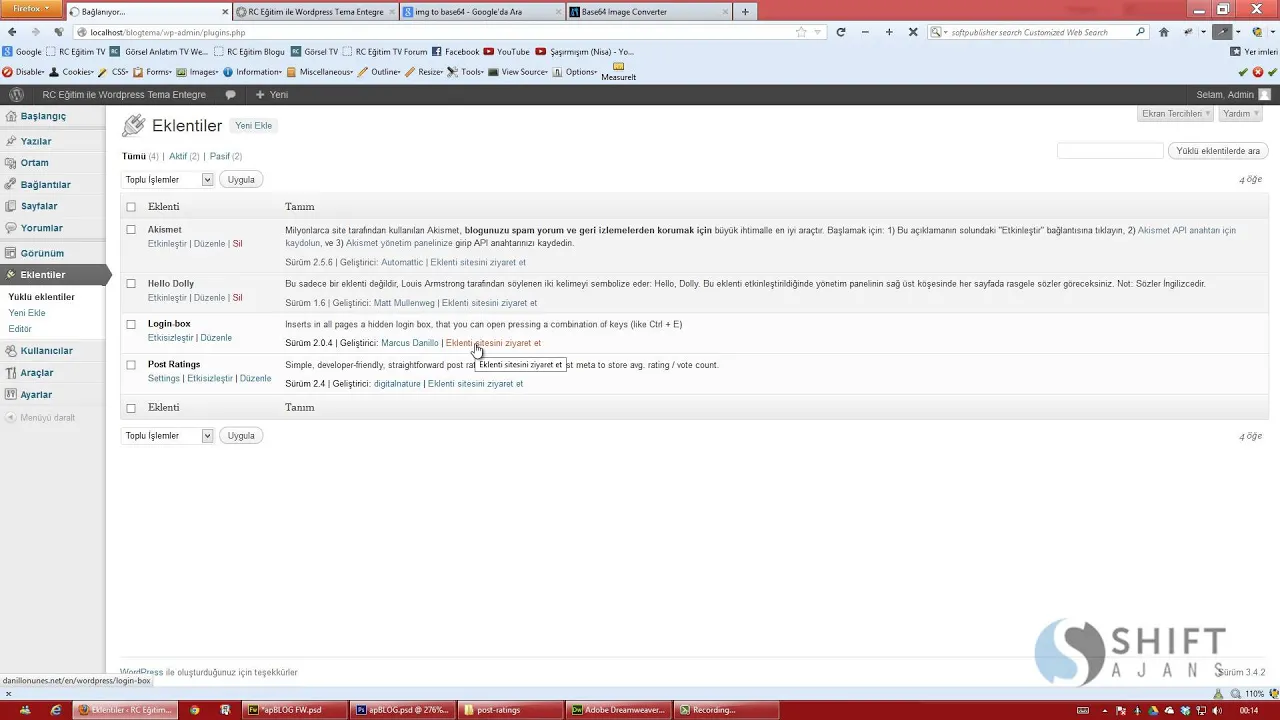Open the Google bookmark
The image size is (1280, 720).
point(22,51)
